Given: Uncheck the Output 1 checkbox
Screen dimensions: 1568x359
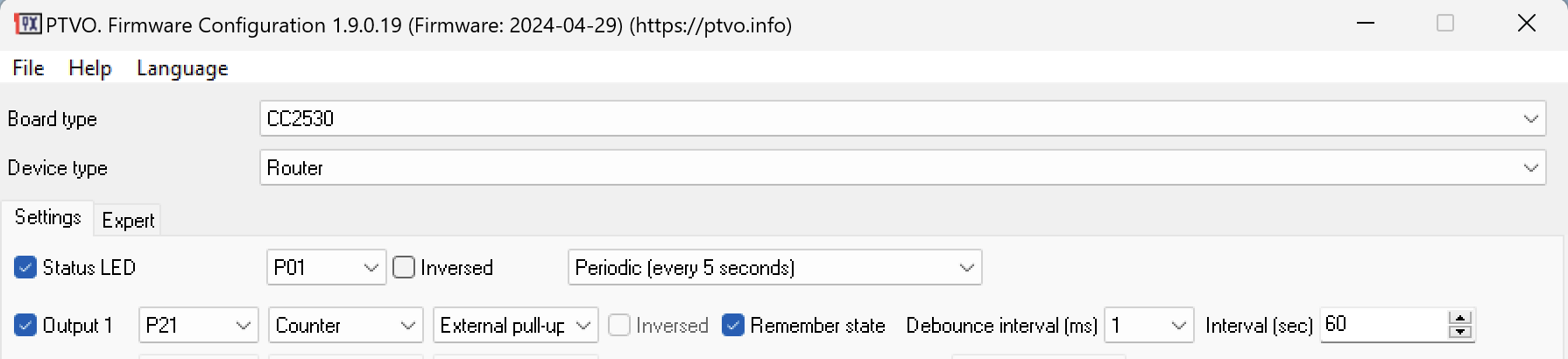Looking at the screenshot, I should coord(25,326).
